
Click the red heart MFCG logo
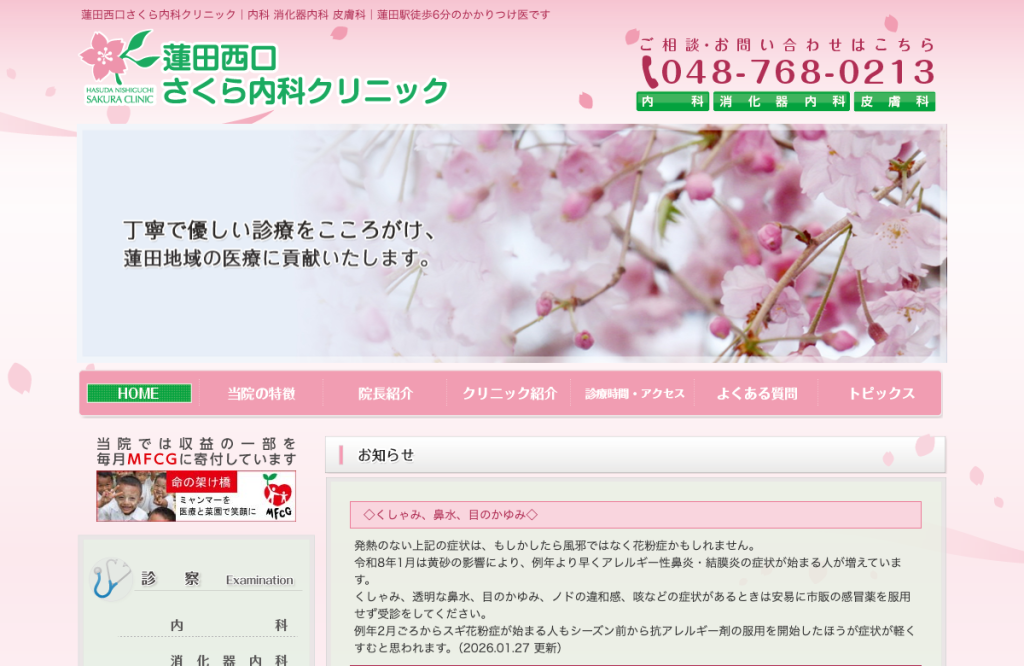coord(278,495)
